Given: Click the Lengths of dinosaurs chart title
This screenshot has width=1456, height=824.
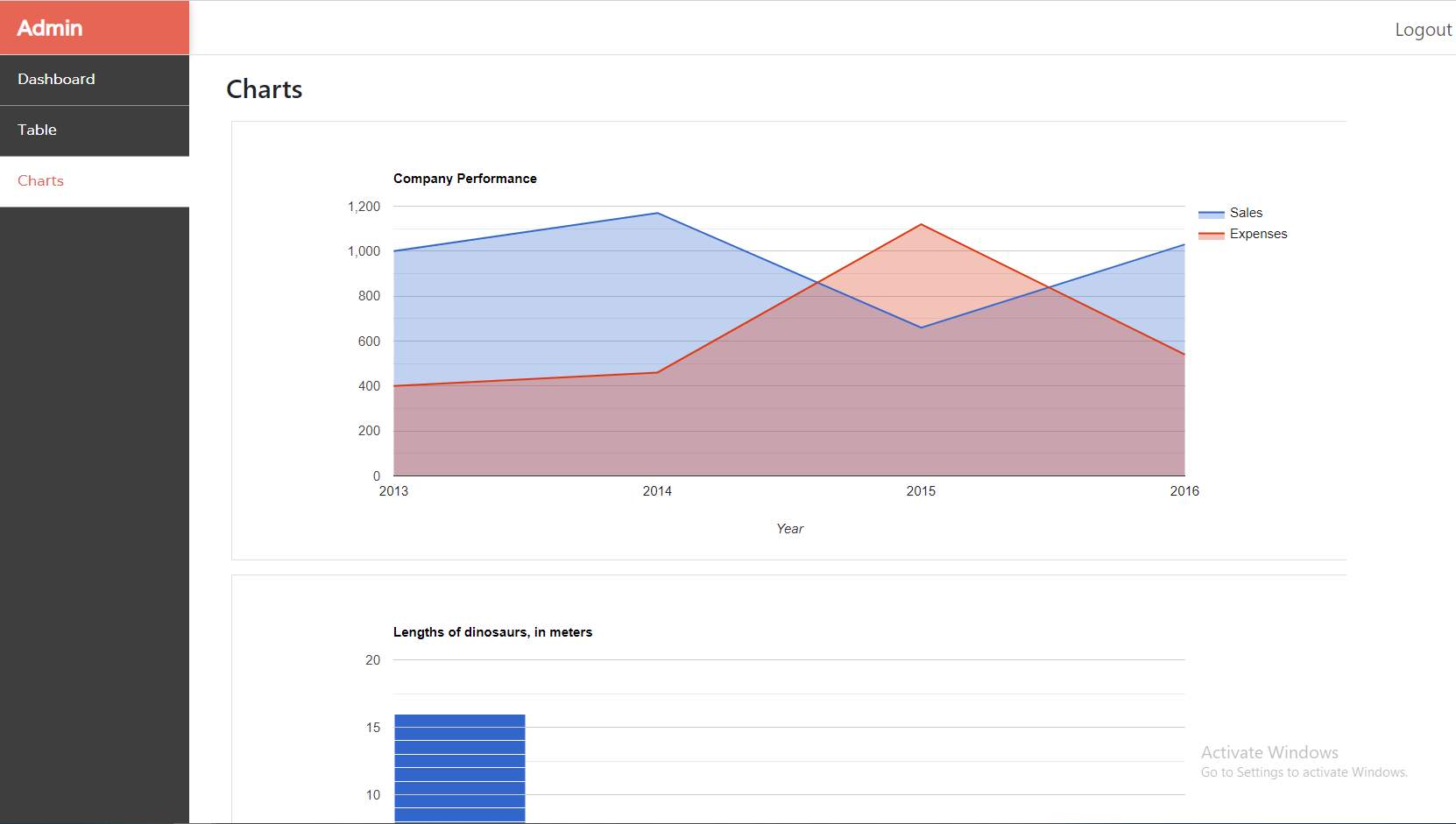Looking at the screenshot, I should 492,631.
